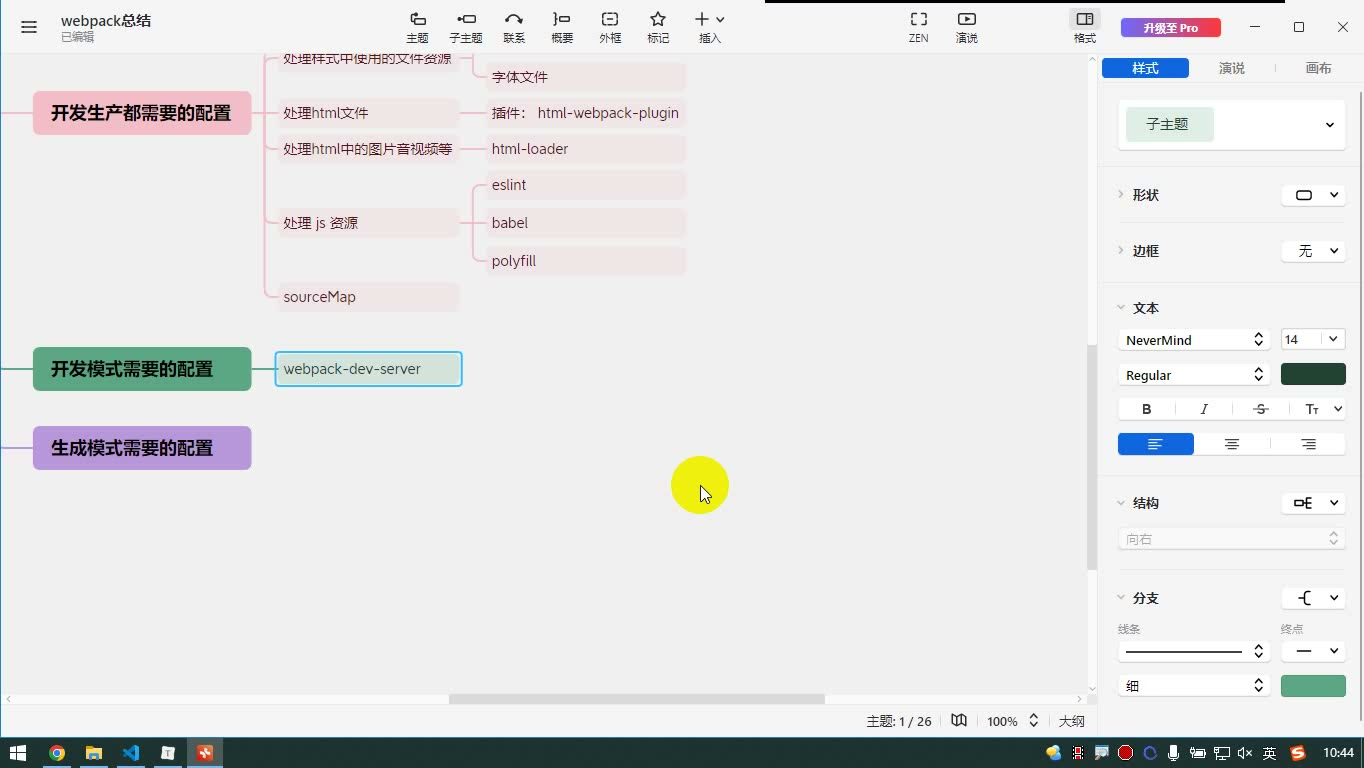
Task: Open the 子主题 style preset dropdown
Action: 1231,125
